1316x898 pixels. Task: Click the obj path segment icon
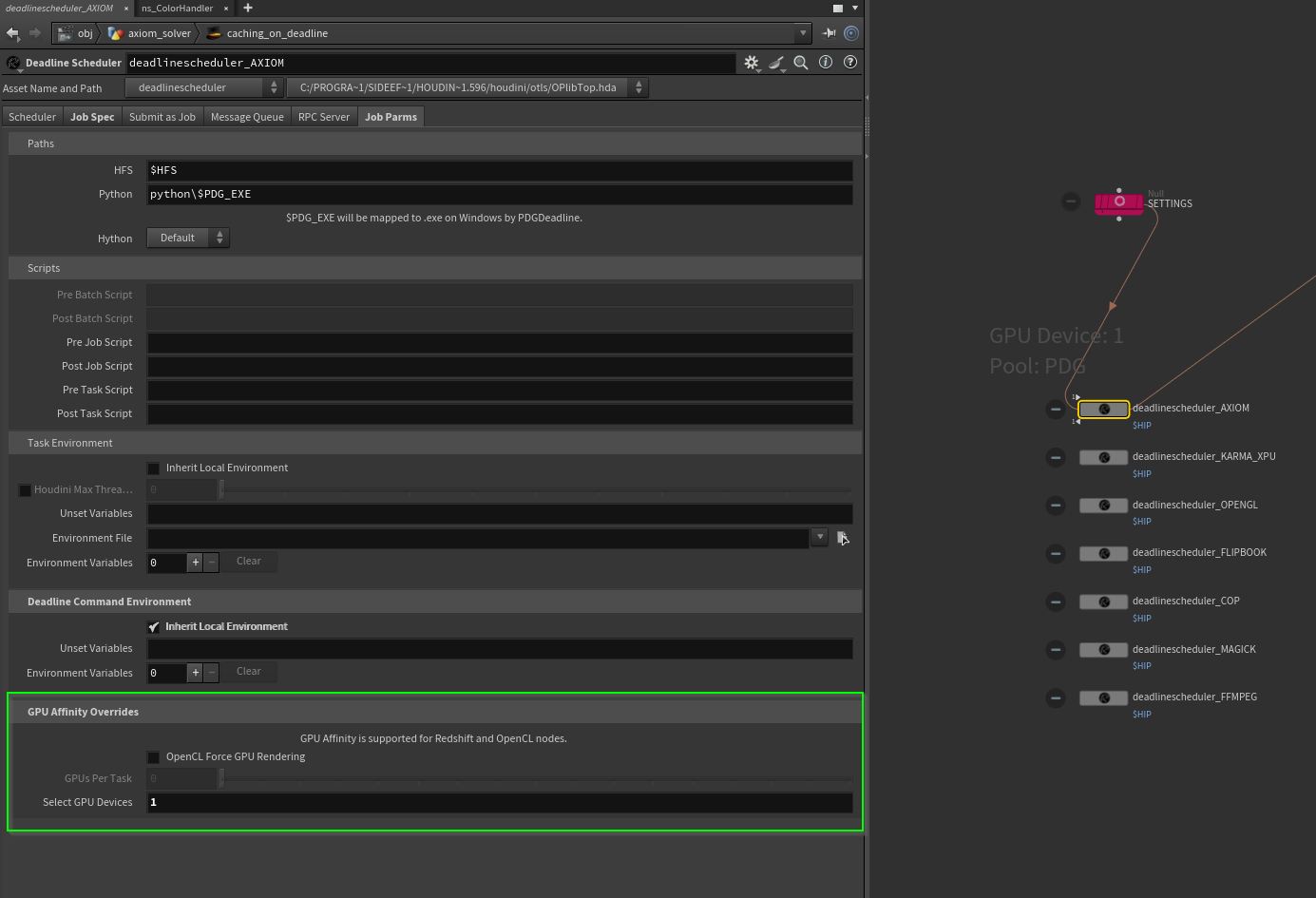click(65, 33)
